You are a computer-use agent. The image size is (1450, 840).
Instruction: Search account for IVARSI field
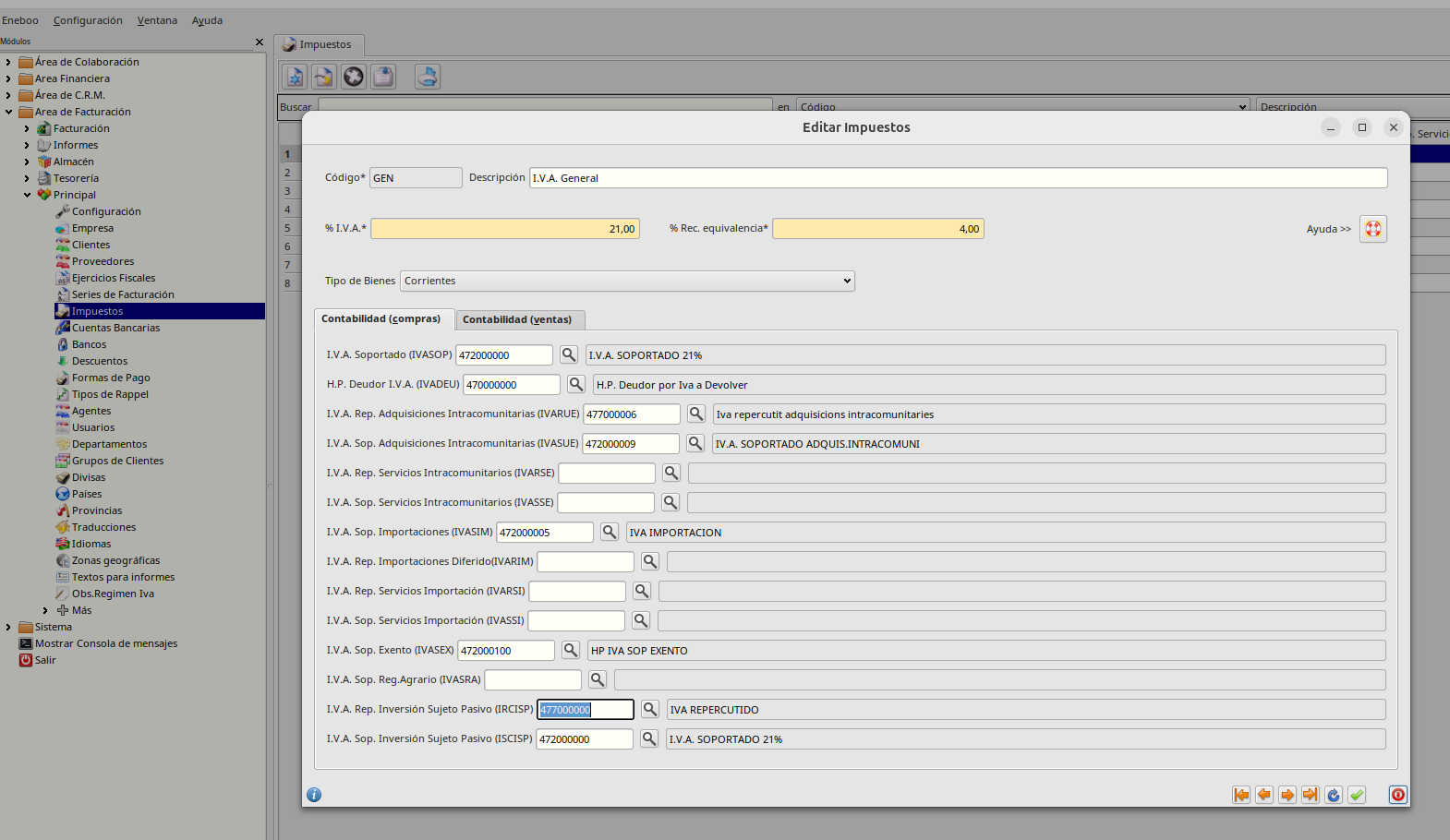coord(642,591)
